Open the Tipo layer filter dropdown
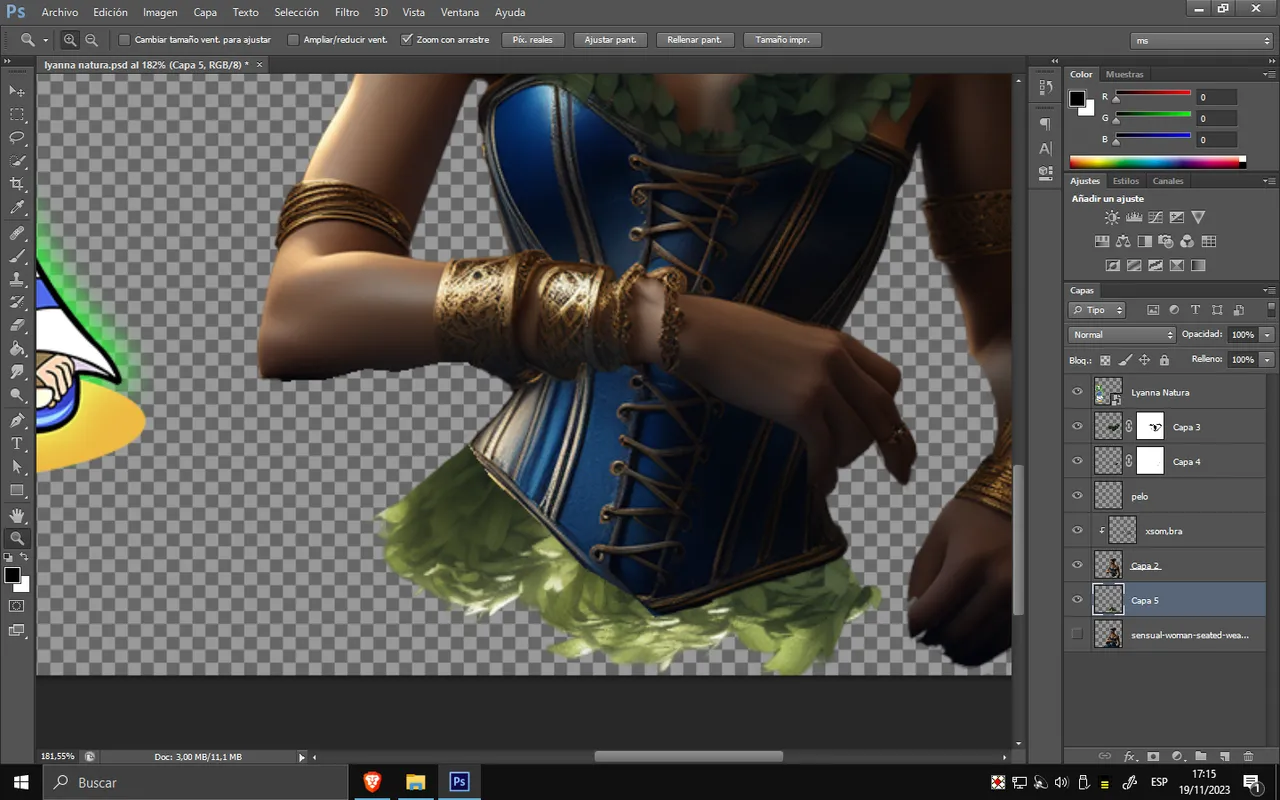This screenshot has height=800, width=1280. click(x=1097, y=310)
